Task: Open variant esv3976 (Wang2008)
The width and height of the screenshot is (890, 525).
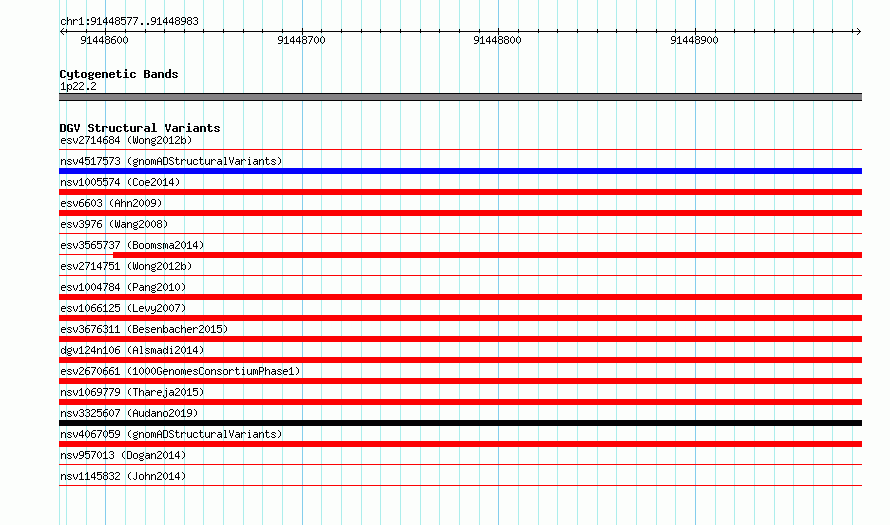Action: (x=114, y=224)
